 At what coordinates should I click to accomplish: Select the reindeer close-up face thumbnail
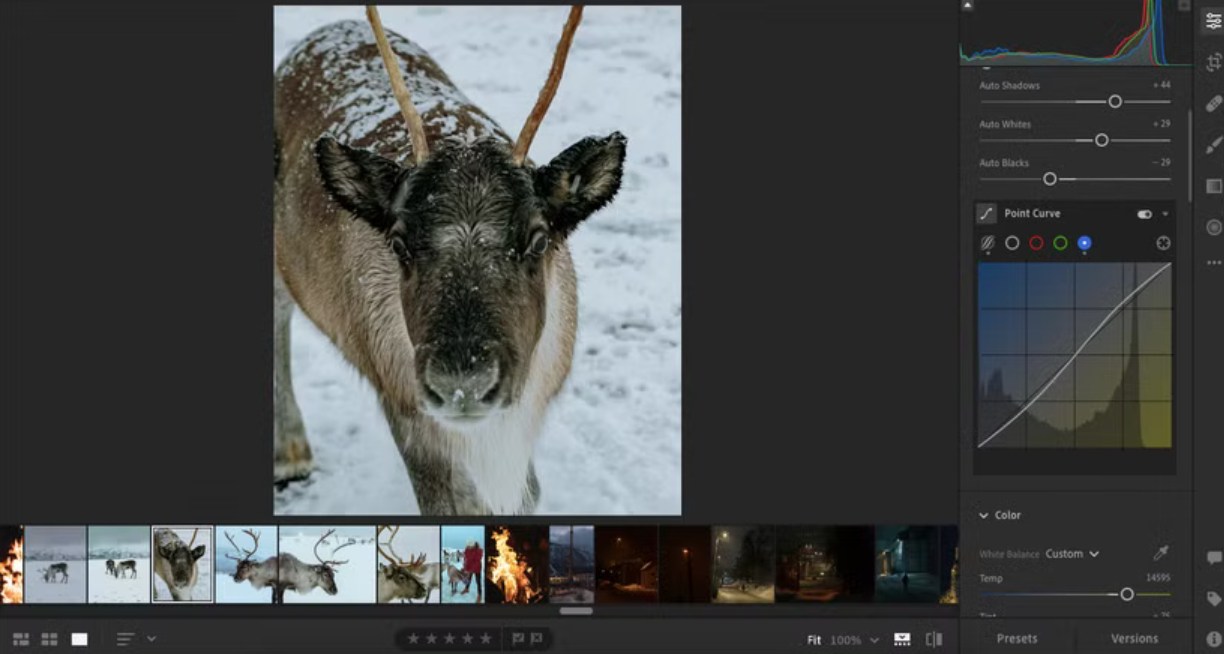tap(182, 565)
